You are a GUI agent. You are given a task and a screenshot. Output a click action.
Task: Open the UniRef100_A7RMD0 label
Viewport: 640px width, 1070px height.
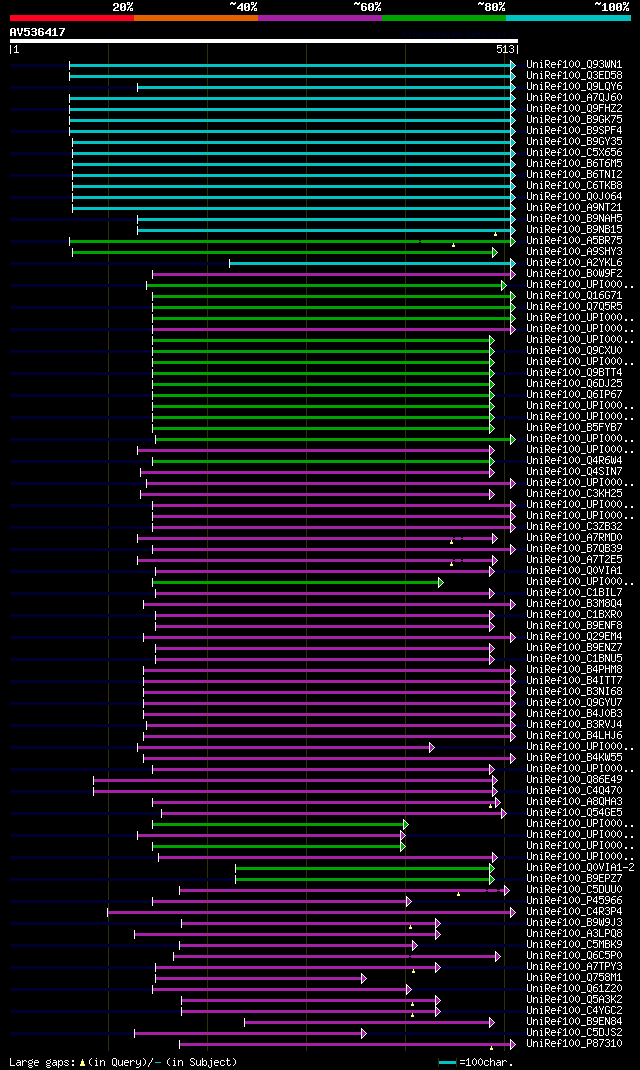(x=574, y=538)
